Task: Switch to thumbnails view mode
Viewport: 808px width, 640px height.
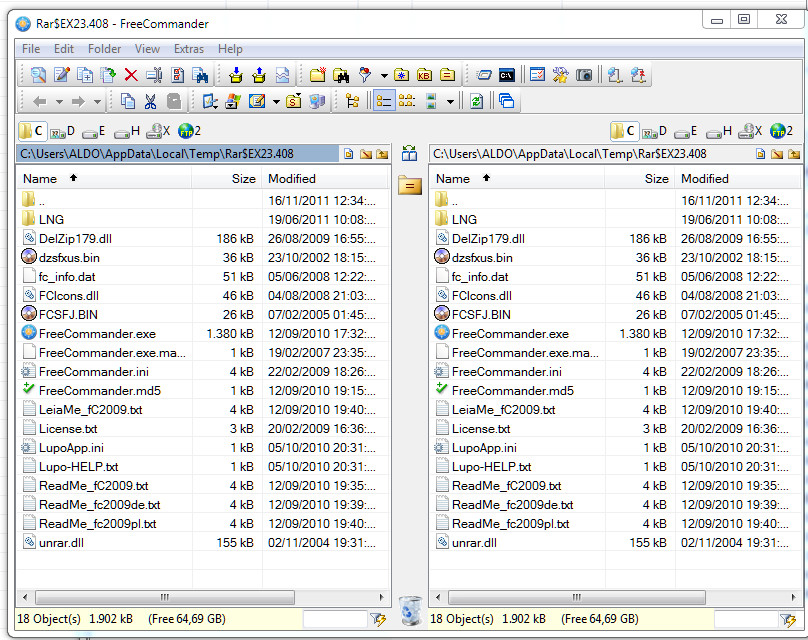Action: 432,102
